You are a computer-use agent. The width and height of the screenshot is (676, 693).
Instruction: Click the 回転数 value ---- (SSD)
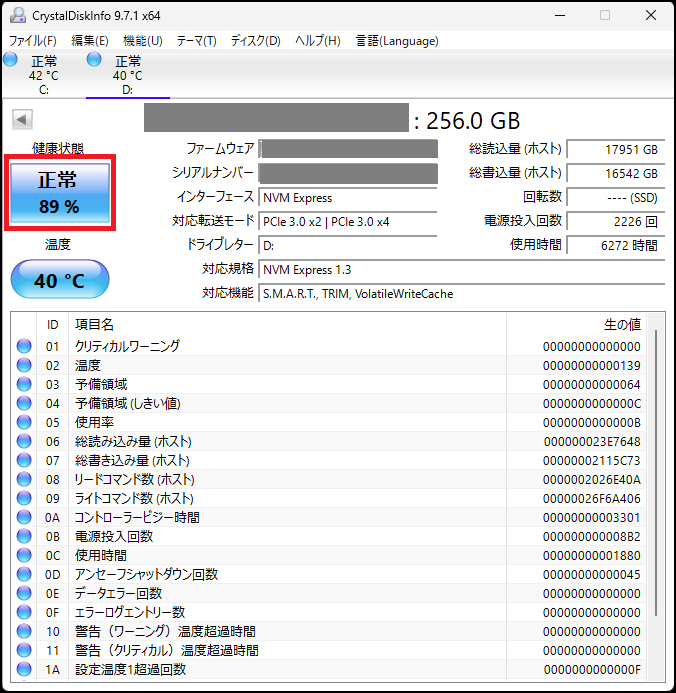tap(615, 197)
